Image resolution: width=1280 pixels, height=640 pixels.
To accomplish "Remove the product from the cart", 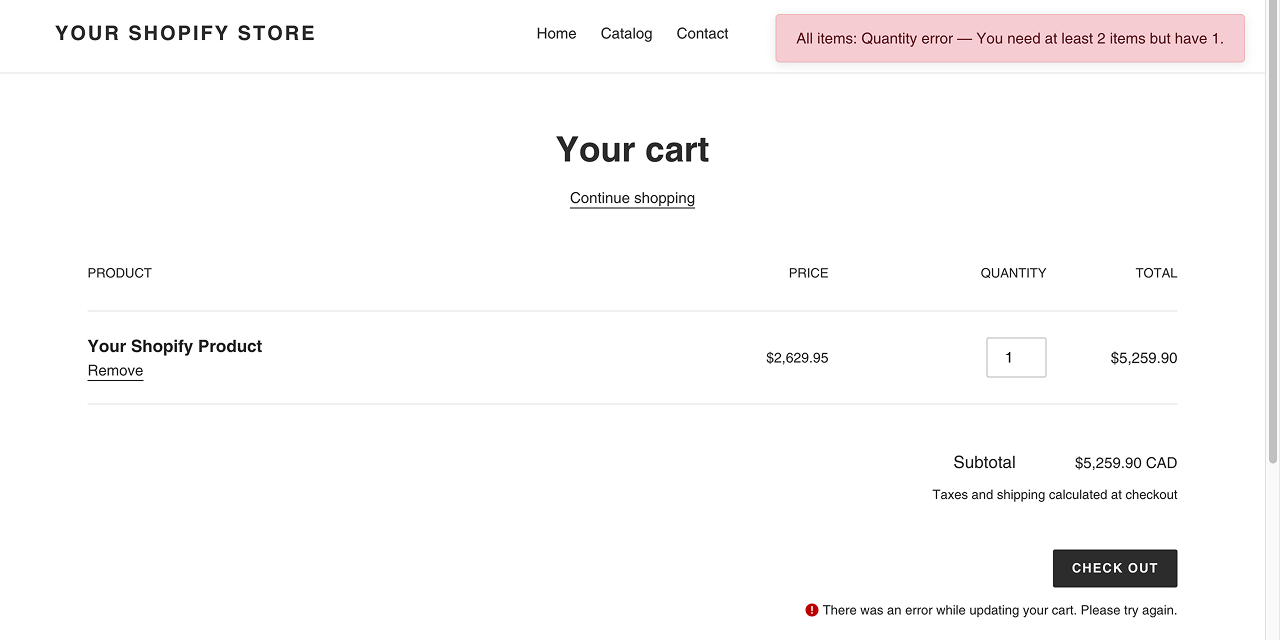I will pyautogui.click(x=115, y=371).
